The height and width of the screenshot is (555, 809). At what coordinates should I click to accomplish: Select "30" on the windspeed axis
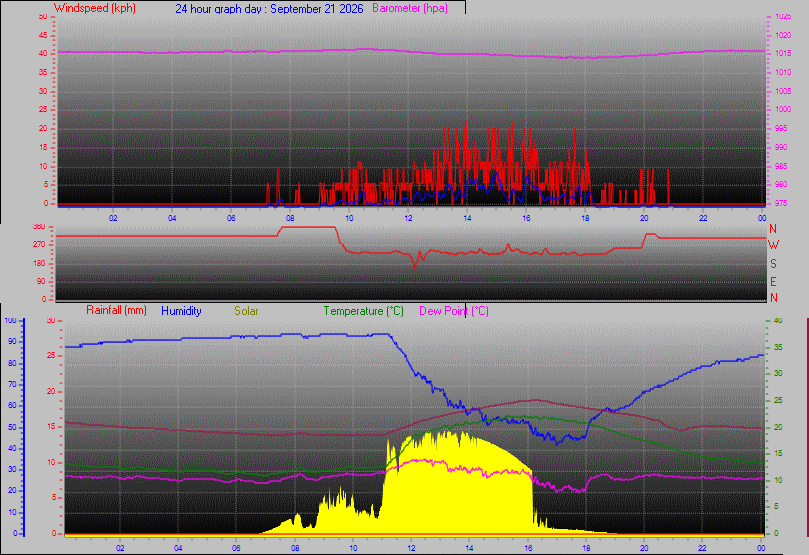coord(43,91)
